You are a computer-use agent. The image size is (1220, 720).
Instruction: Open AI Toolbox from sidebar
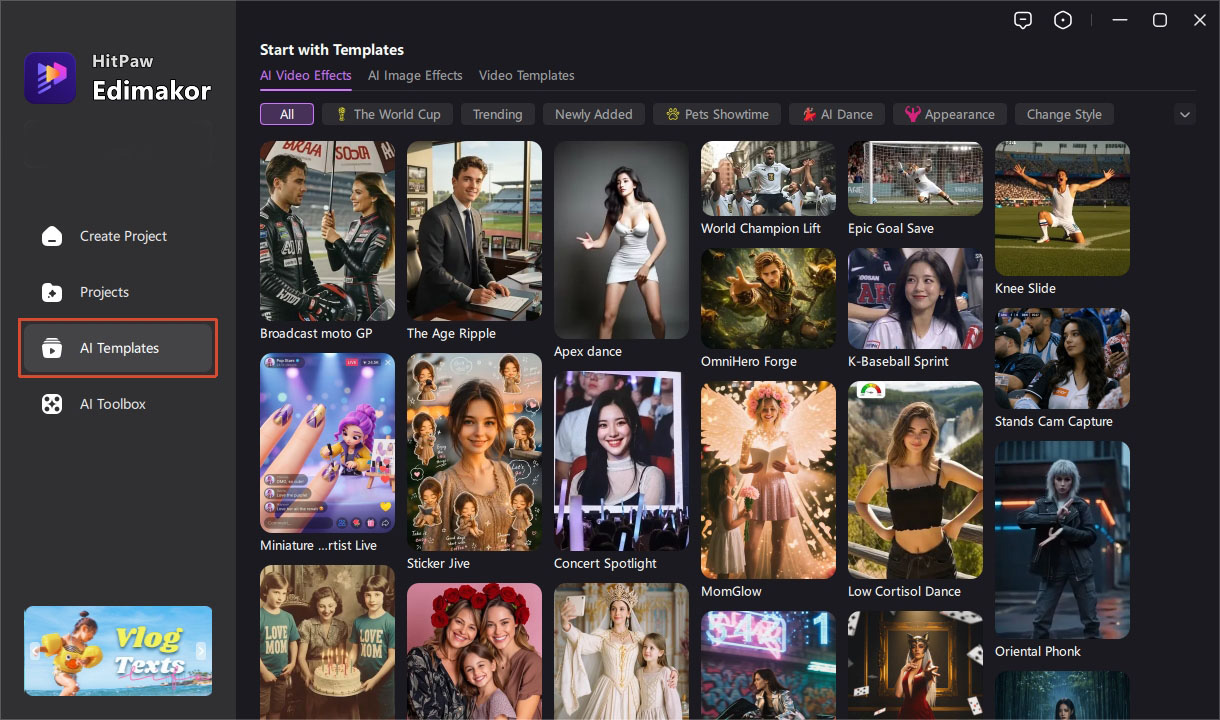117,404
